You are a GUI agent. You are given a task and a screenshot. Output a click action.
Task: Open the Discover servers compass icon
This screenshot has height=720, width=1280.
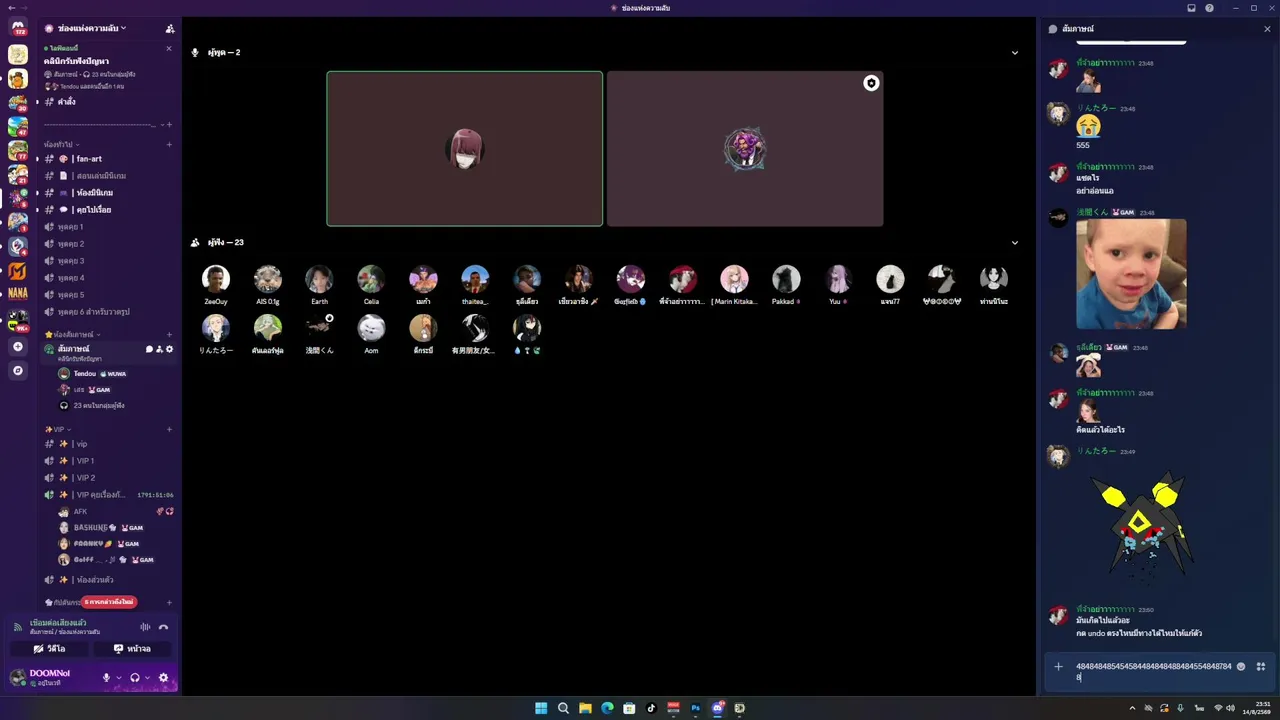point(18,371)
